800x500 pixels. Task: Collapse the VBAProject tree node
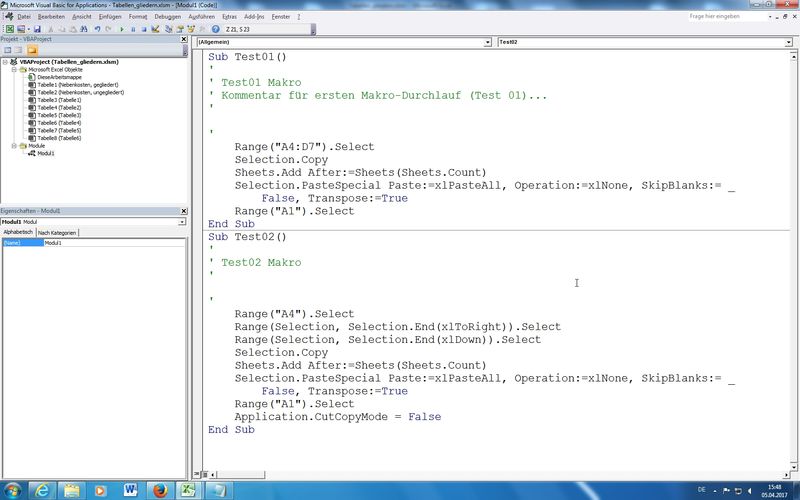[5, 62]
